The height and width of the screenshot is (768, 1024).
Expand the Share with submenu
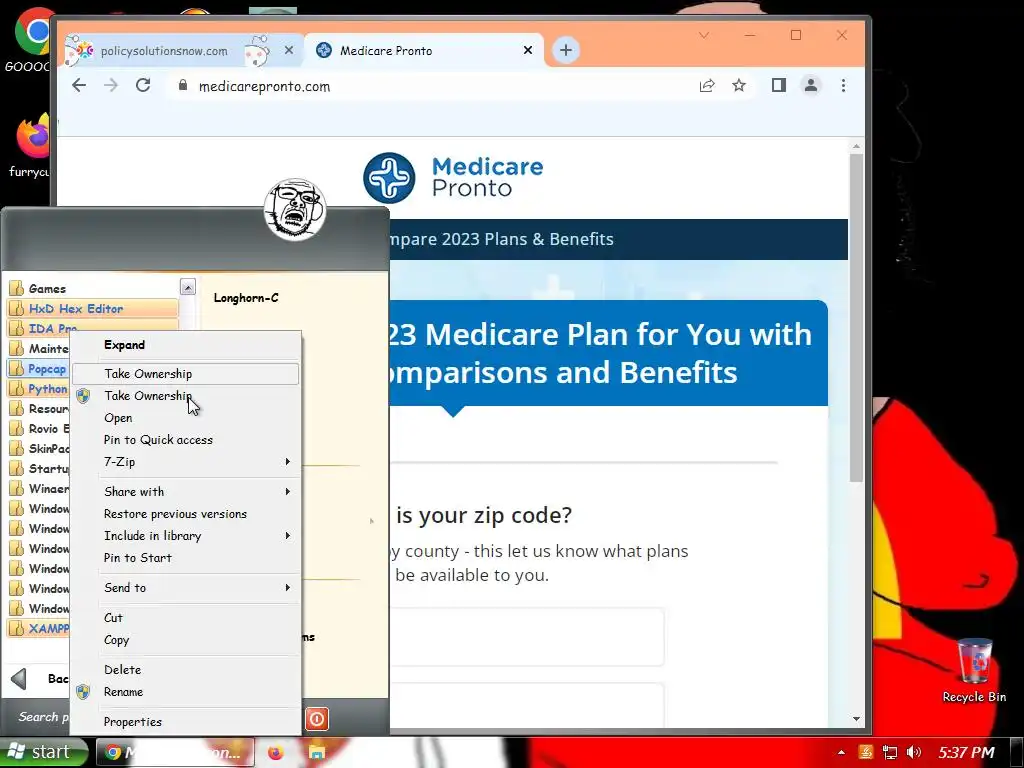point(185,492)
